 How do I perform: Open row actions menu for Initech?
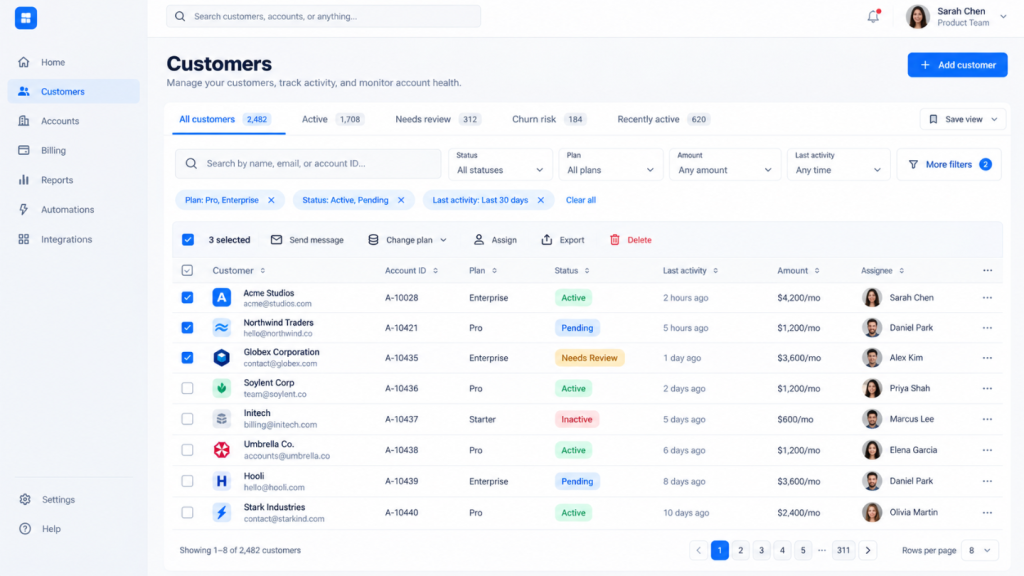[987, 419]
